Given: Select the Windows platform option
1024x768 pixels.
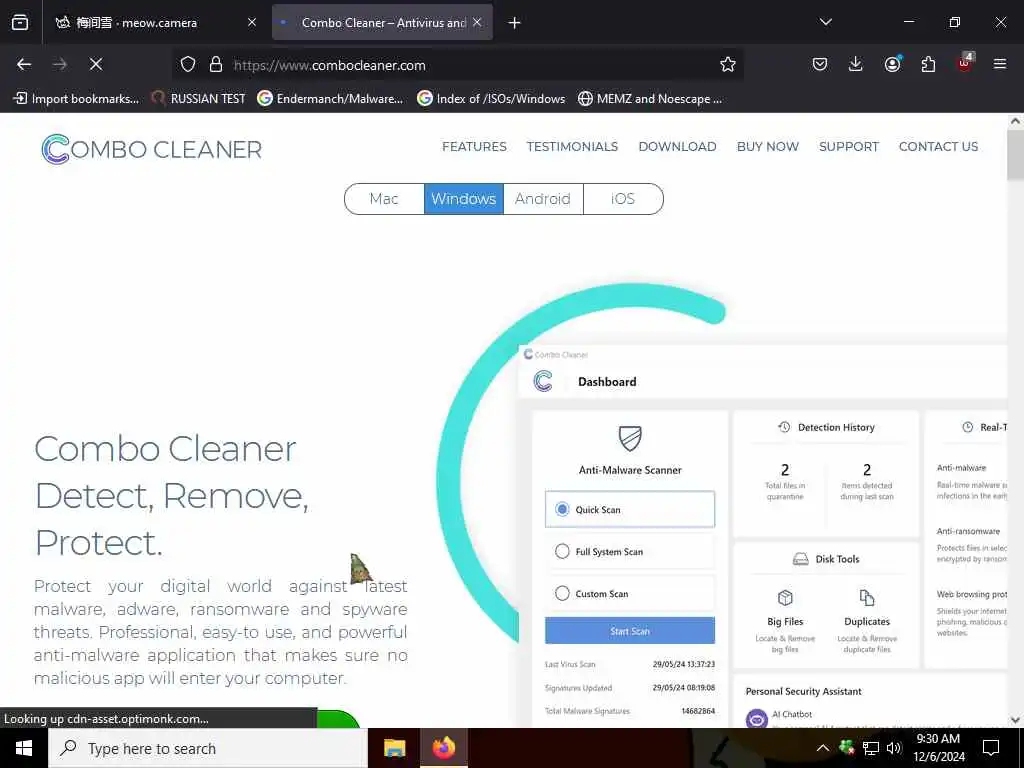Looking at the screenshot, I should (464, 199).
